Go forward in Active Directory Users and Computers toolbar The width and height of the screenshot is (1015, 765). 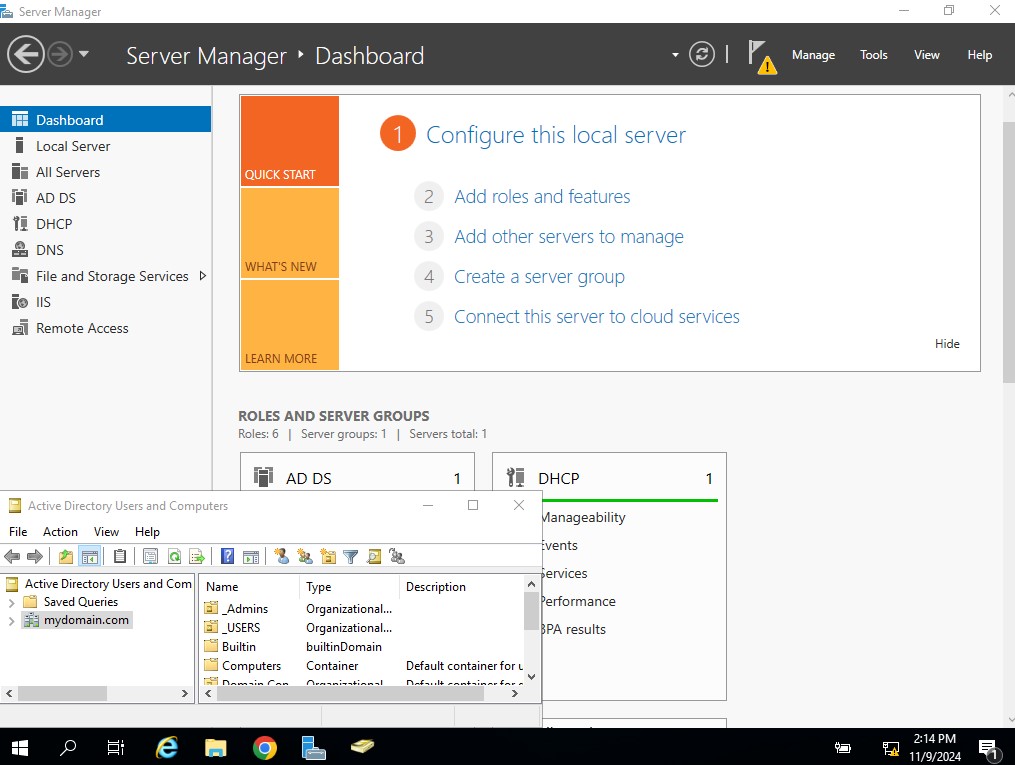[x=35, y=556]
